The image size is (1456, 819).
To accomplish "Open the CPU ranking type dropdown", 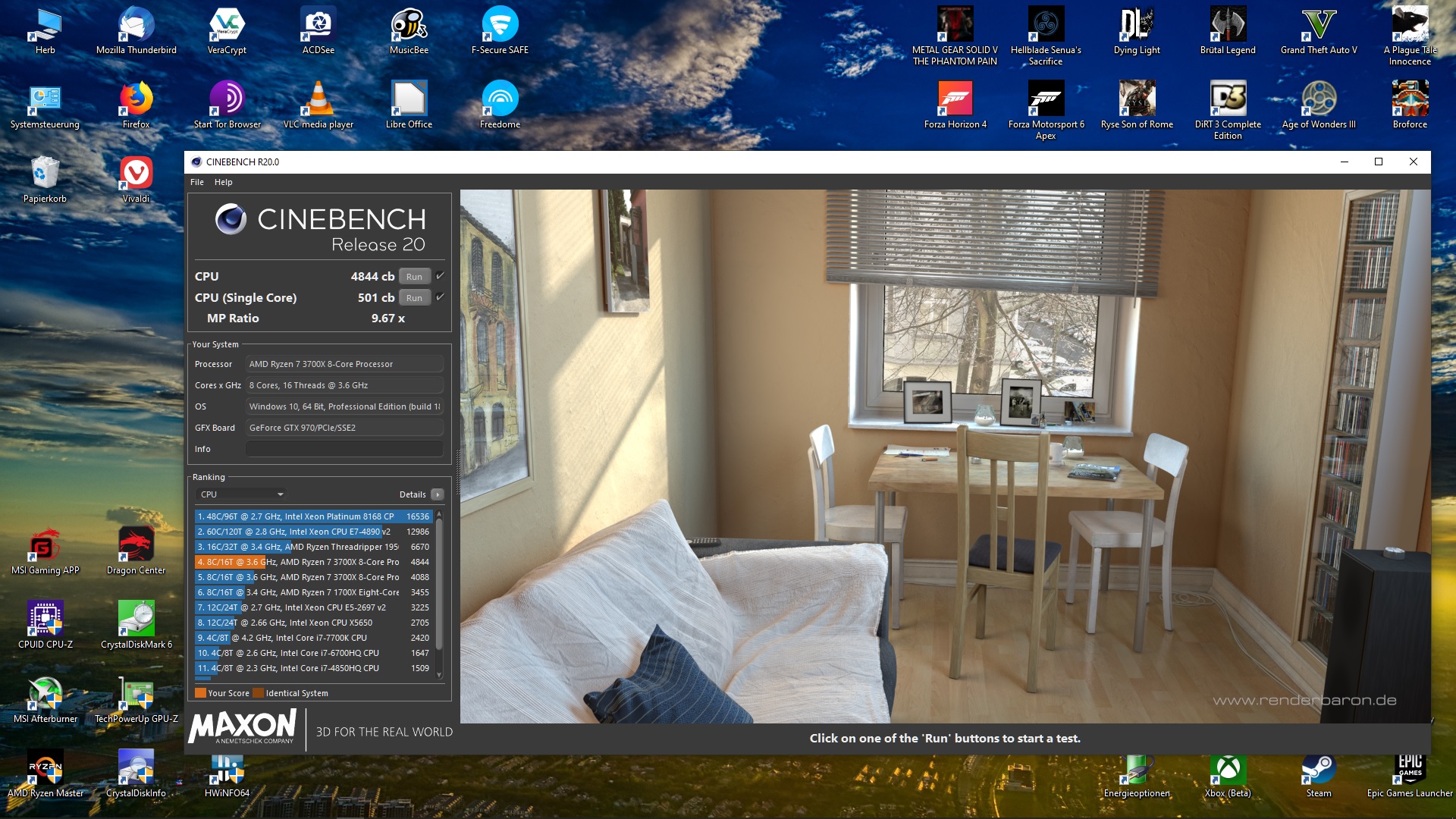I will click(241, 494).
